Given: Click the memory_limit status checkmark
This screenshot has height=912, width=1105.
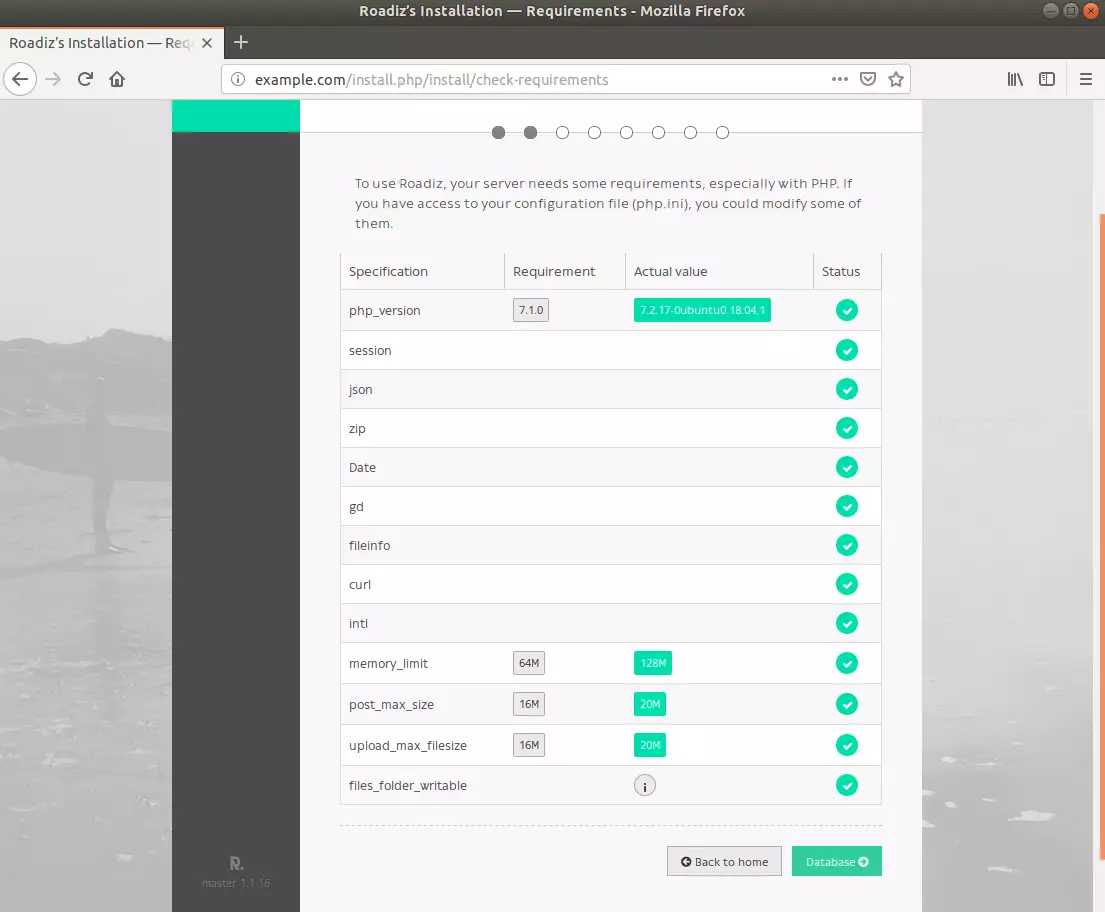Looking at the screenshot, I should pyautogui.click(x=846, y=663).
